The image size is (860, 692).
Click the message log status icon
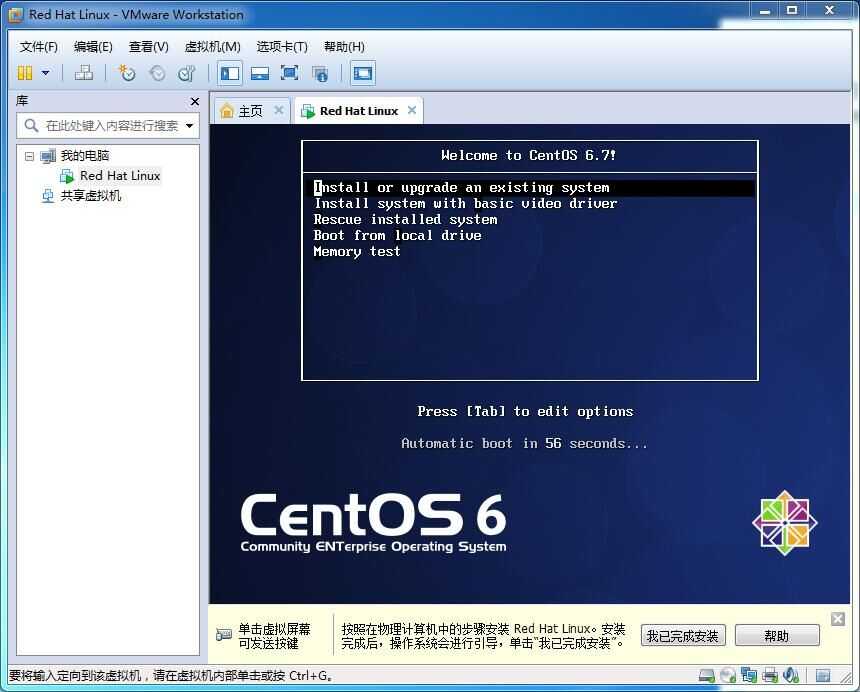[x=822, y=676]
